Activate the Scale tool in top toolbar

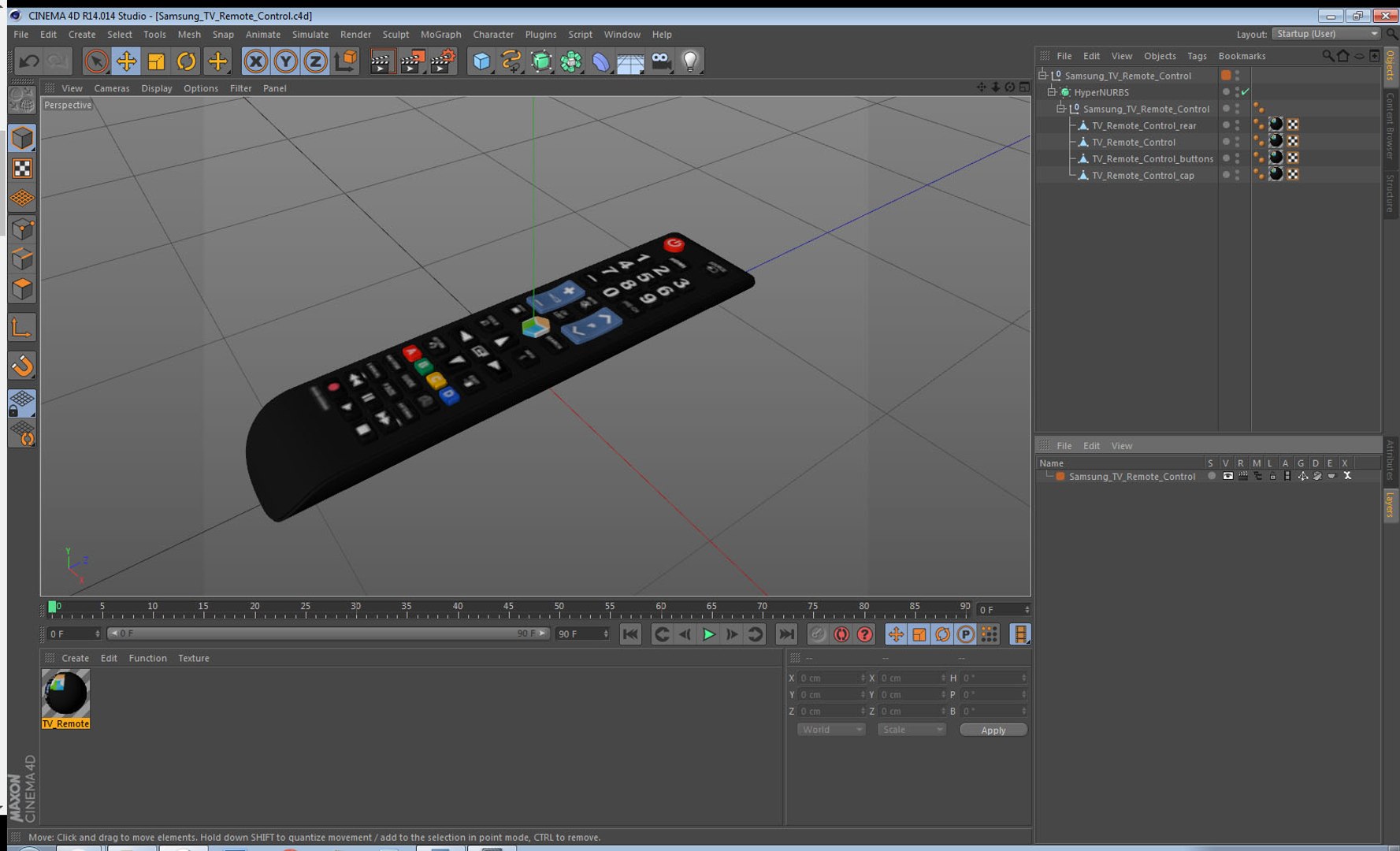point(156,61)
